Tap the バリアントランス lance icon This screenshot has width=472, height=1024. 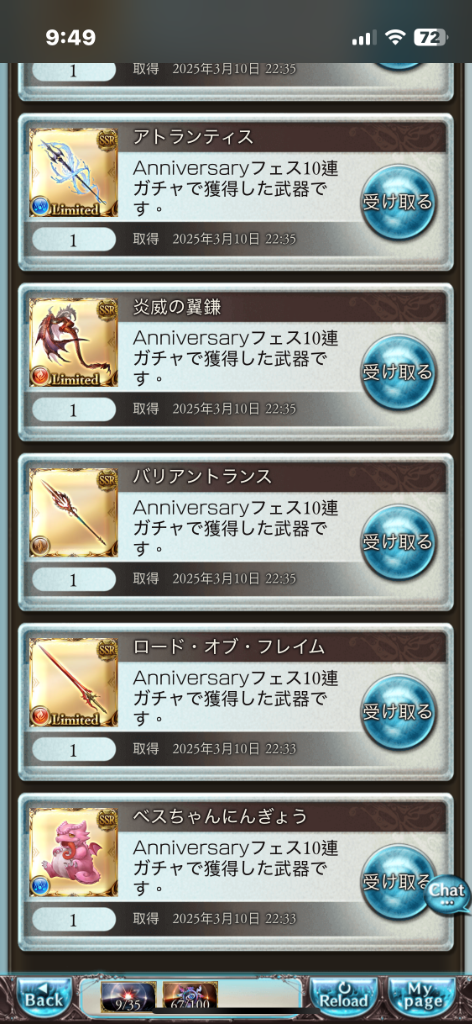click(73, 513)
